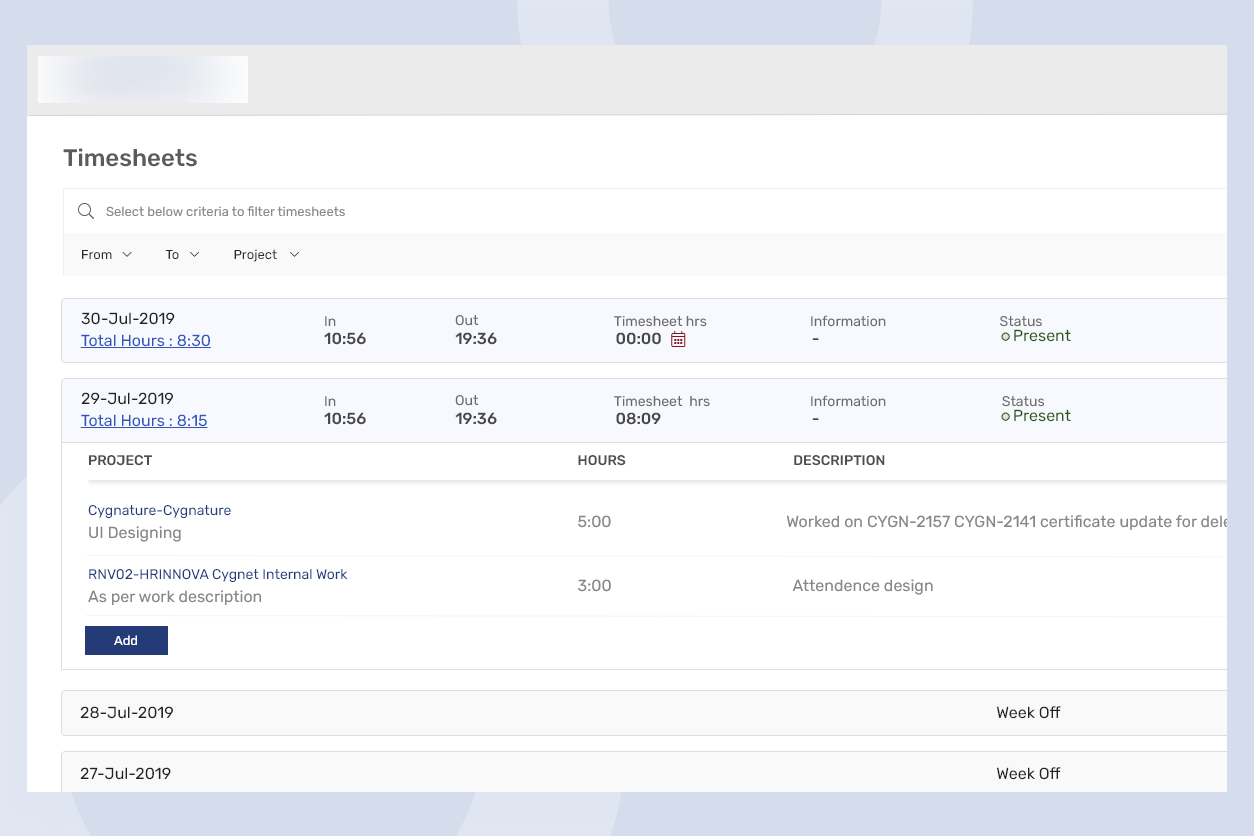Open the Cygnature-Cygnature project link
The image size is (1254, 836).
159,510
